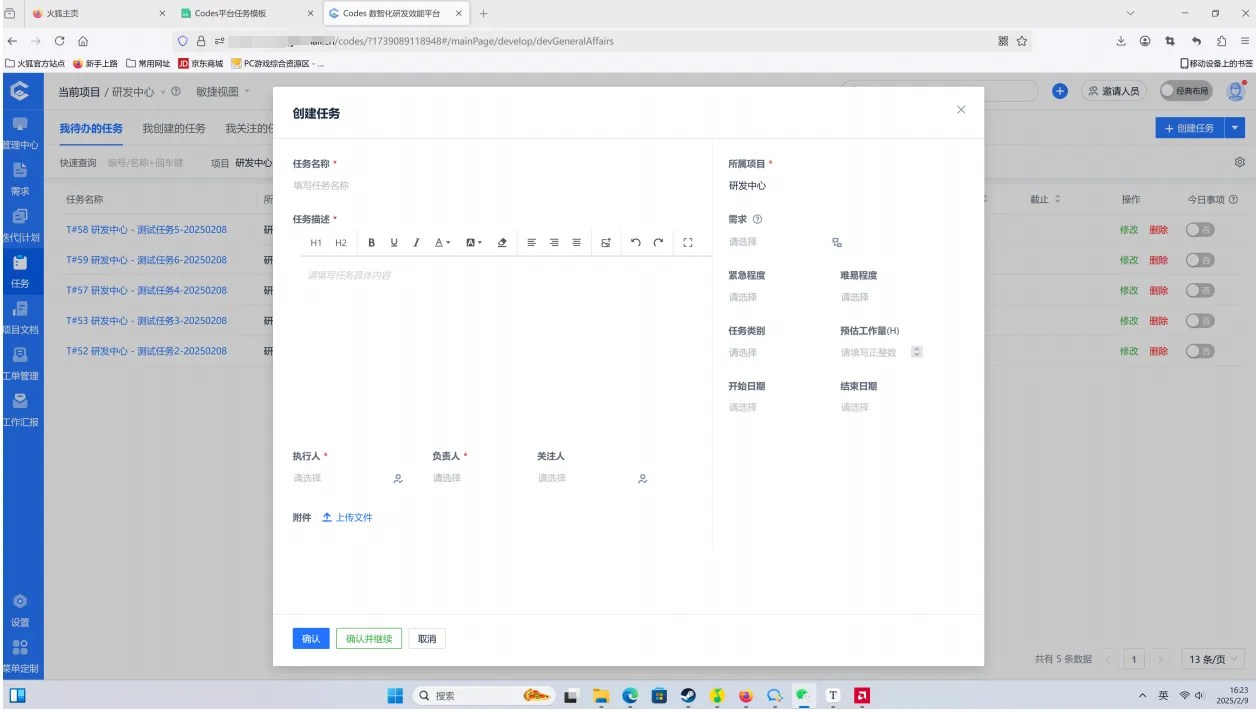Open 工单管理 in the sidebar
1258x712 pixels.
20,363
